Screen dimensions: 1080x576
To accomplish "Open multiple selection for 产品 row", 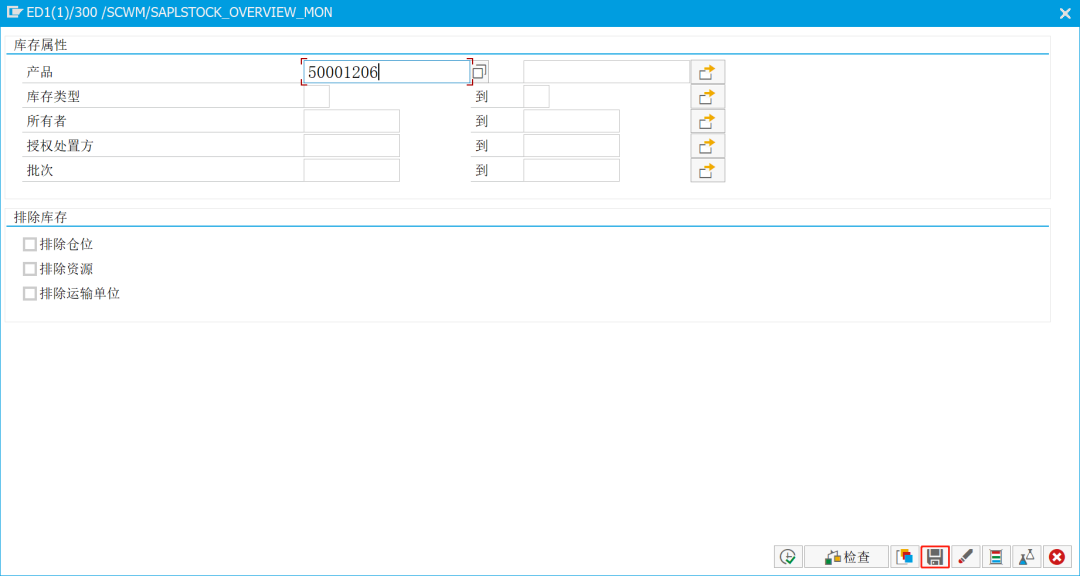I will point(707,72).
